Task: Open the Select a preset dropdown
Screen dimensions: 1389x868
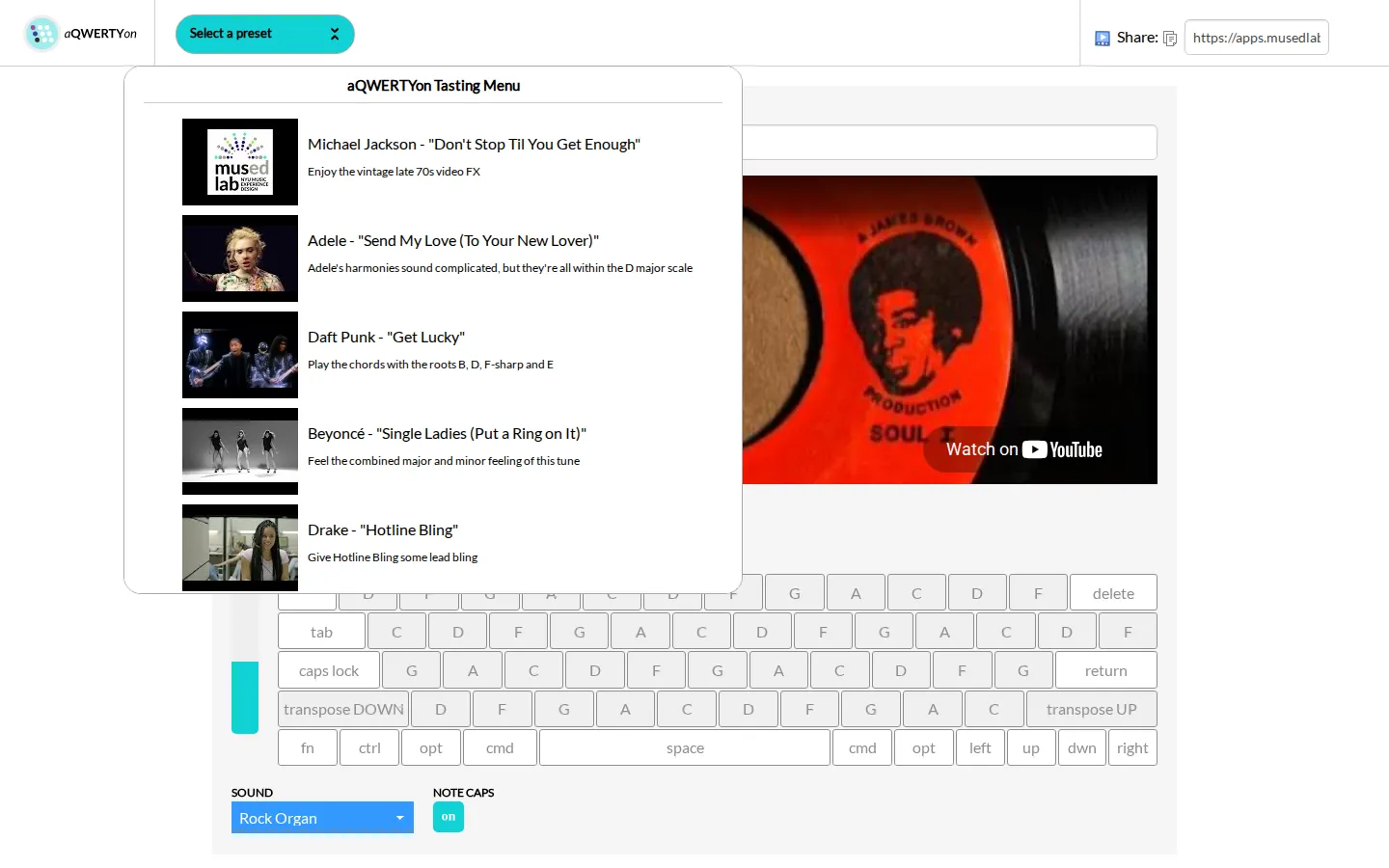Action: tap(265, 34)
